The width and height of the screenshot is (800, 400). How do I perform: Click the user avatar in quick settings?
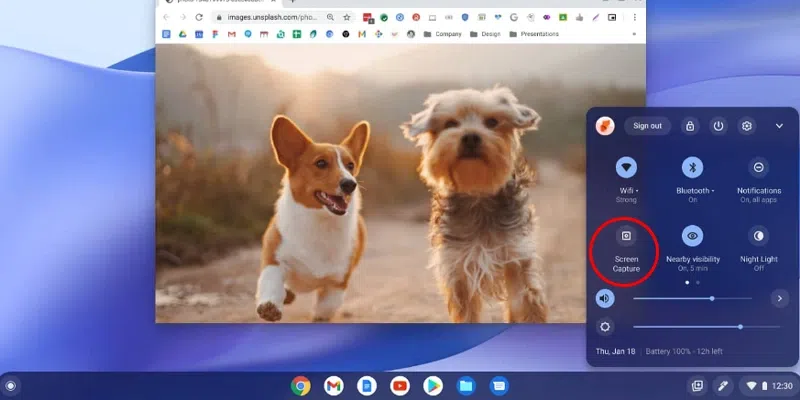point(605,126)
